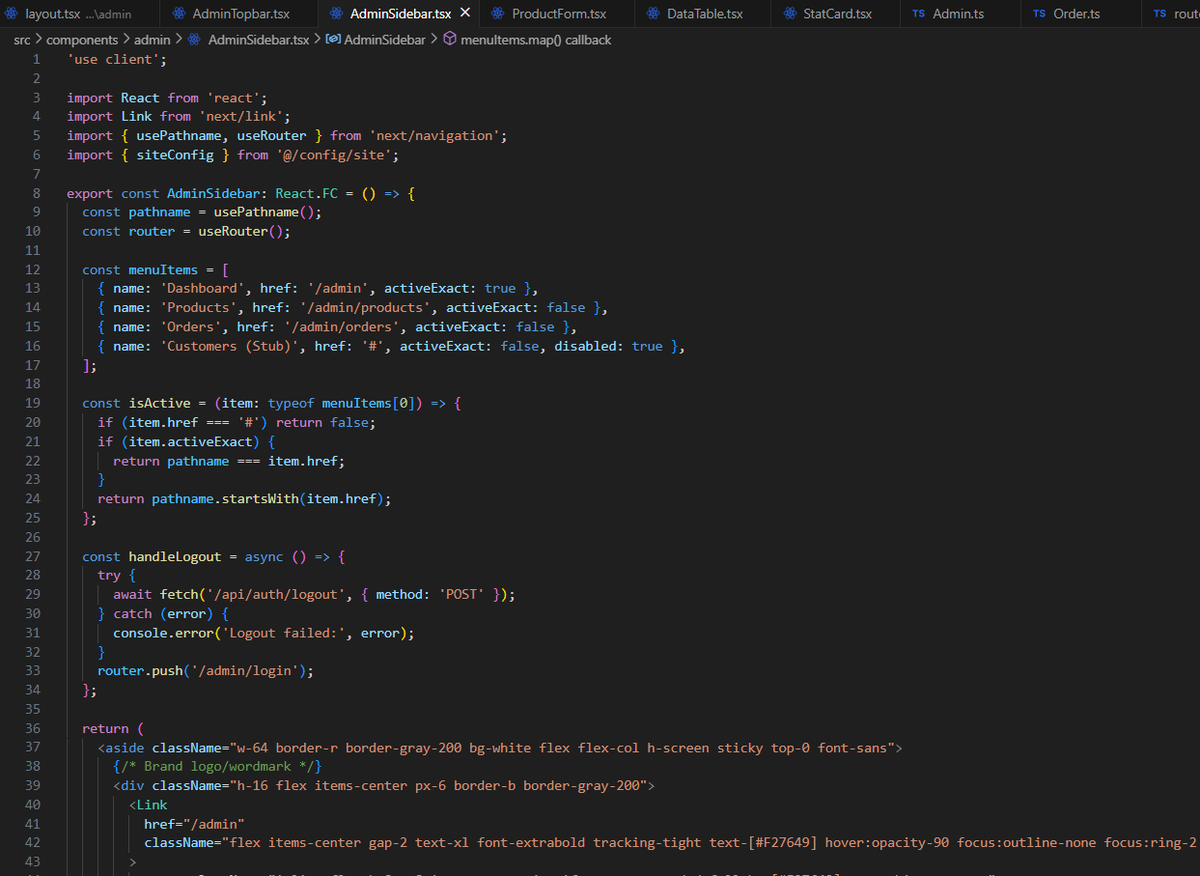
Task: Click '/admin/orders' href string
Action: (x=342, y=327)
